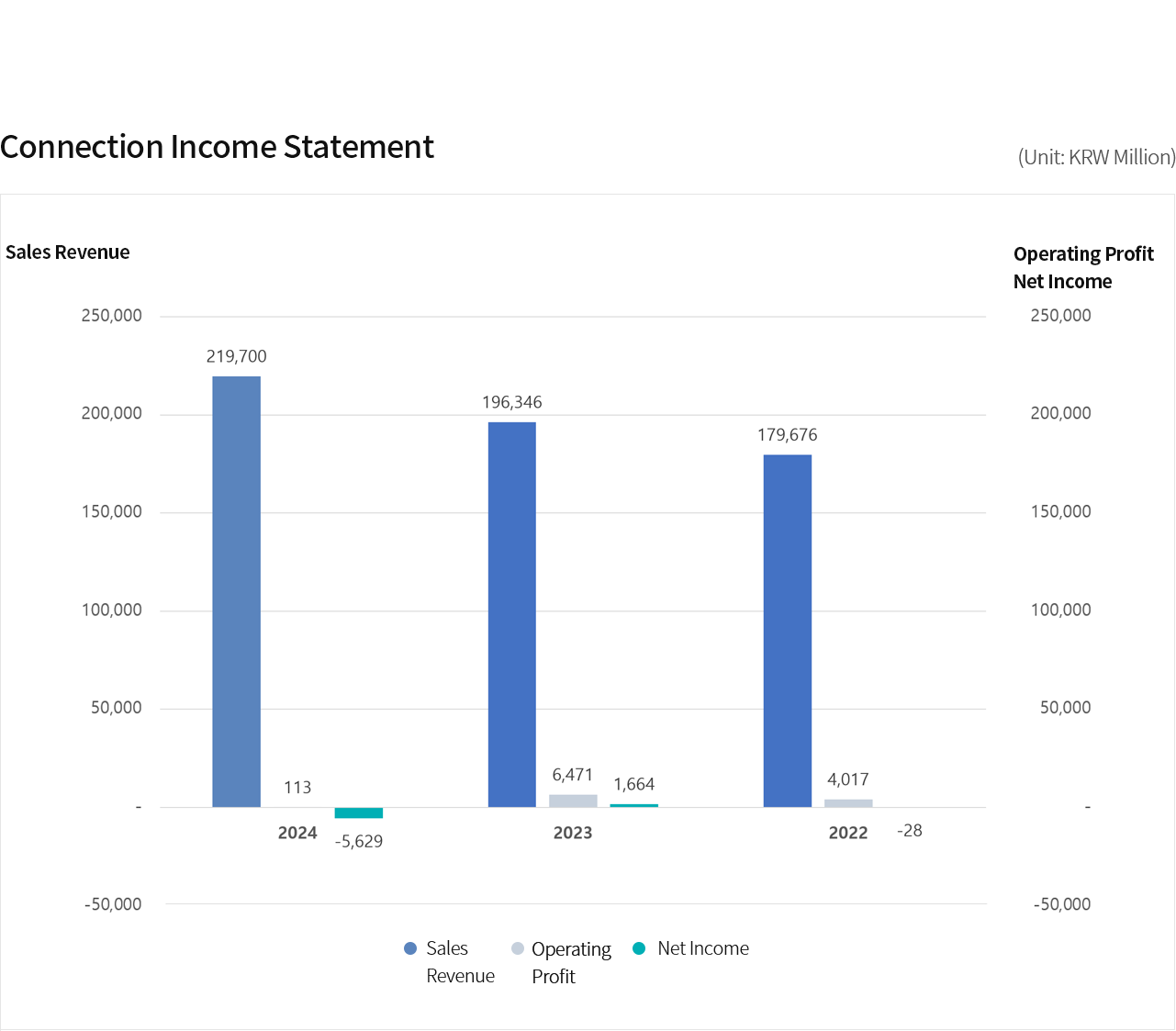This screenshot has width=1176, height=1031.
Task: Click the 1,664 data label
Action: pyautogui.click(x=634, y=784)
